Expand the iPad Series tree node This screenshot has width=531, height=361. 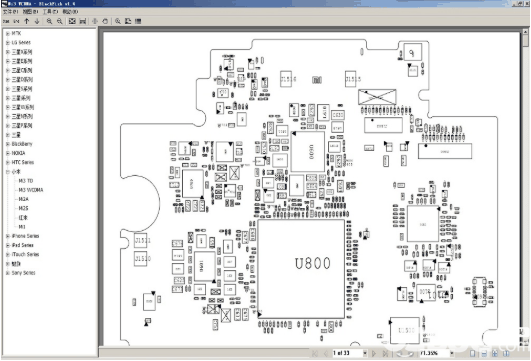click(7, 245)
